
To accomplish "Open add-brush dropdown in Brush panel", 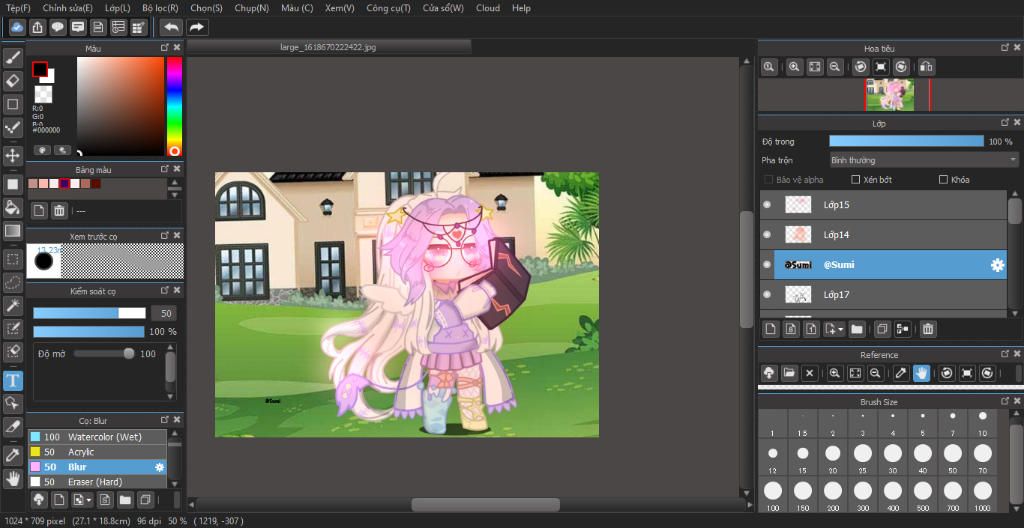I will coord(88,501).
